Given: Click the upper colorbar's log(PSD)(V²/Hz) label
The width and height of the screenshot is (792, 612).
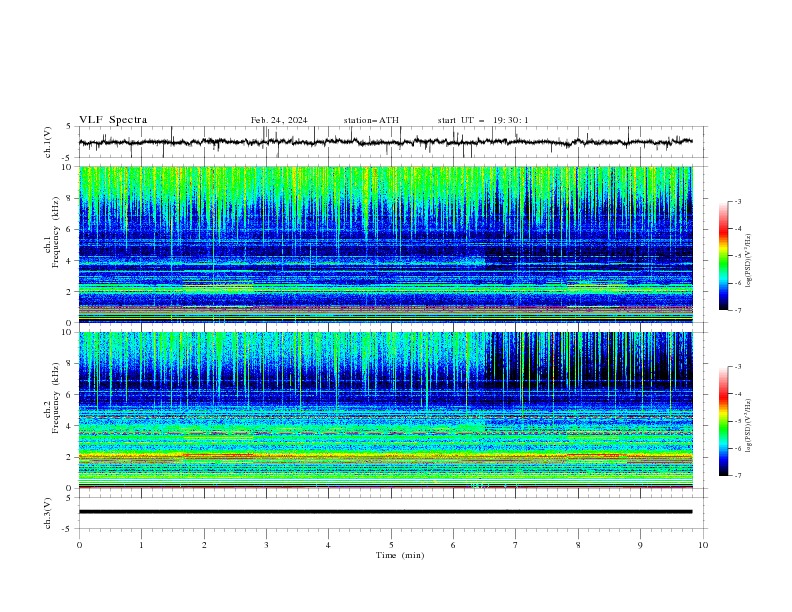Looking at the screenshot, I should (748, 261).
